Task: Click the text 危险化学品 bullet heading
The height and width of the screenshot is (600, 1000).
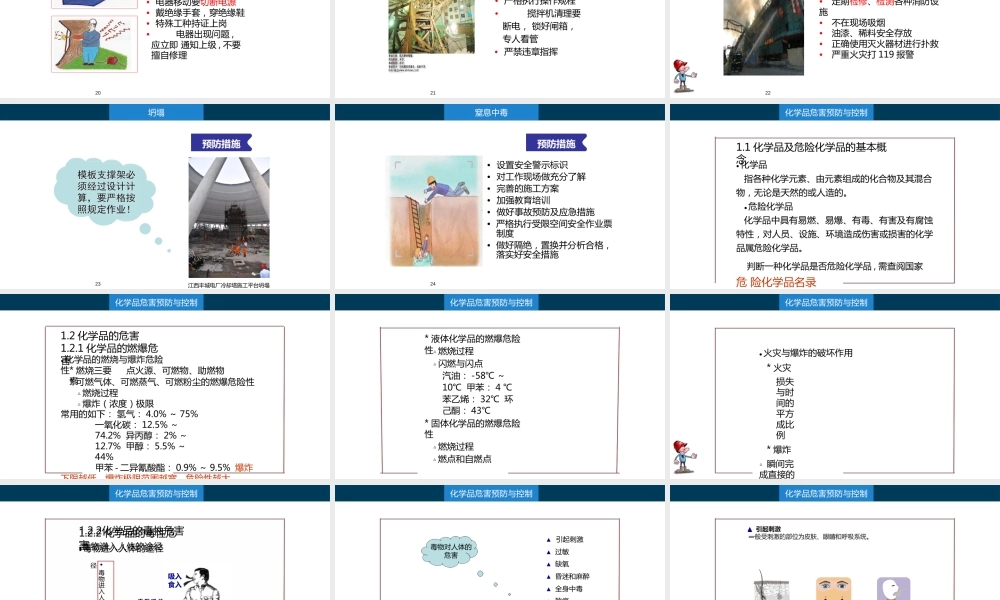Action: click(770, 206)
